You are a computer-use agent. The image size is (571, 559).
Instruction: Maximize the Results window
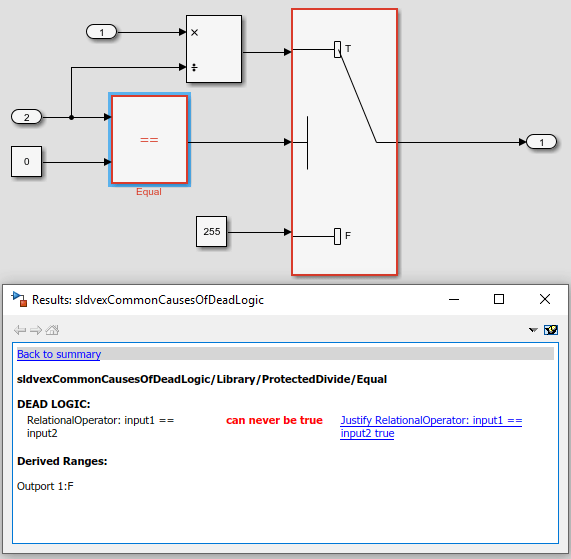click(499, 299)
